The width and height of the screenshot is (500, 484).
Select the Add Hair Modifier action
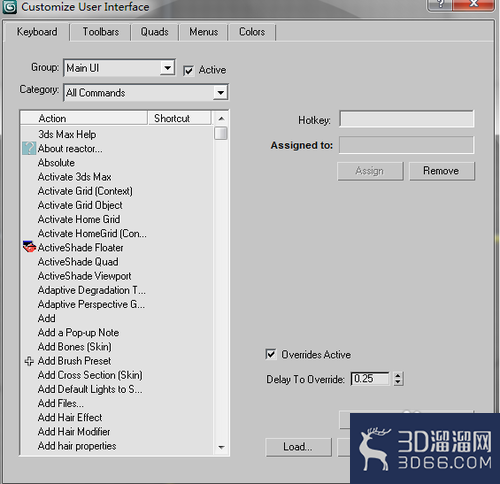74,432
